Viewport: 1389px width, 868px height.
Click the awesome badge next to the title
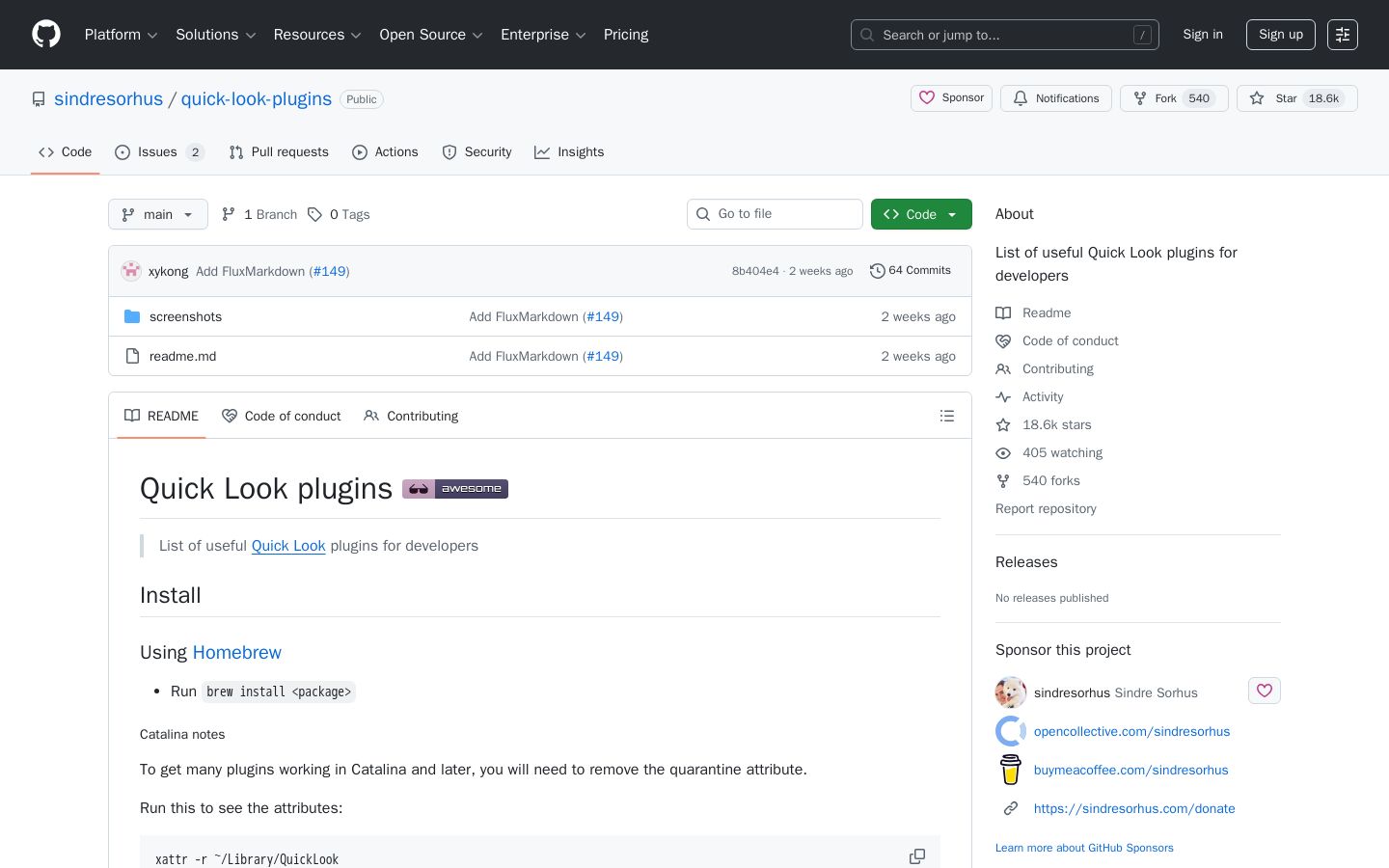tap(455, 489)
